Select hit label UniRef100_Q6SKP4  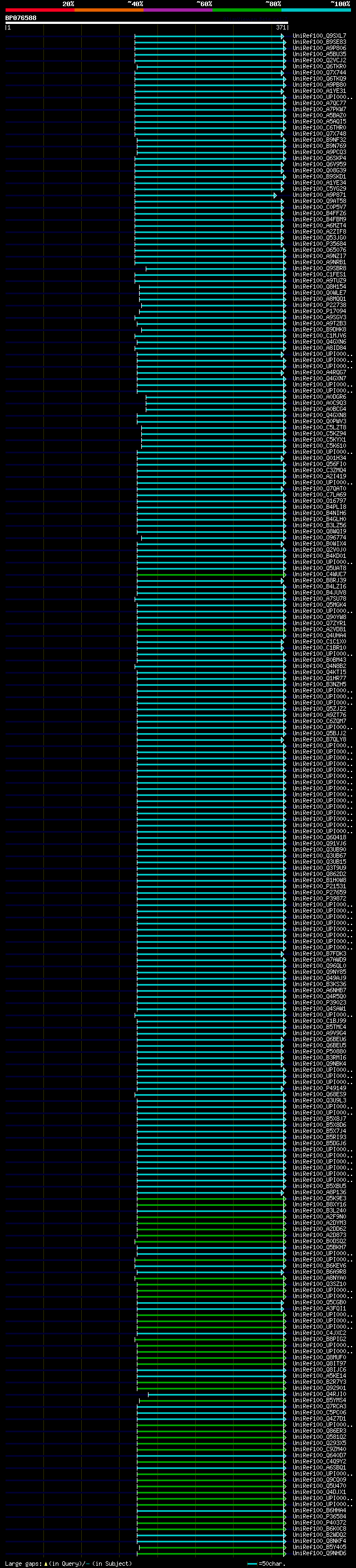[x=319, y=159]
